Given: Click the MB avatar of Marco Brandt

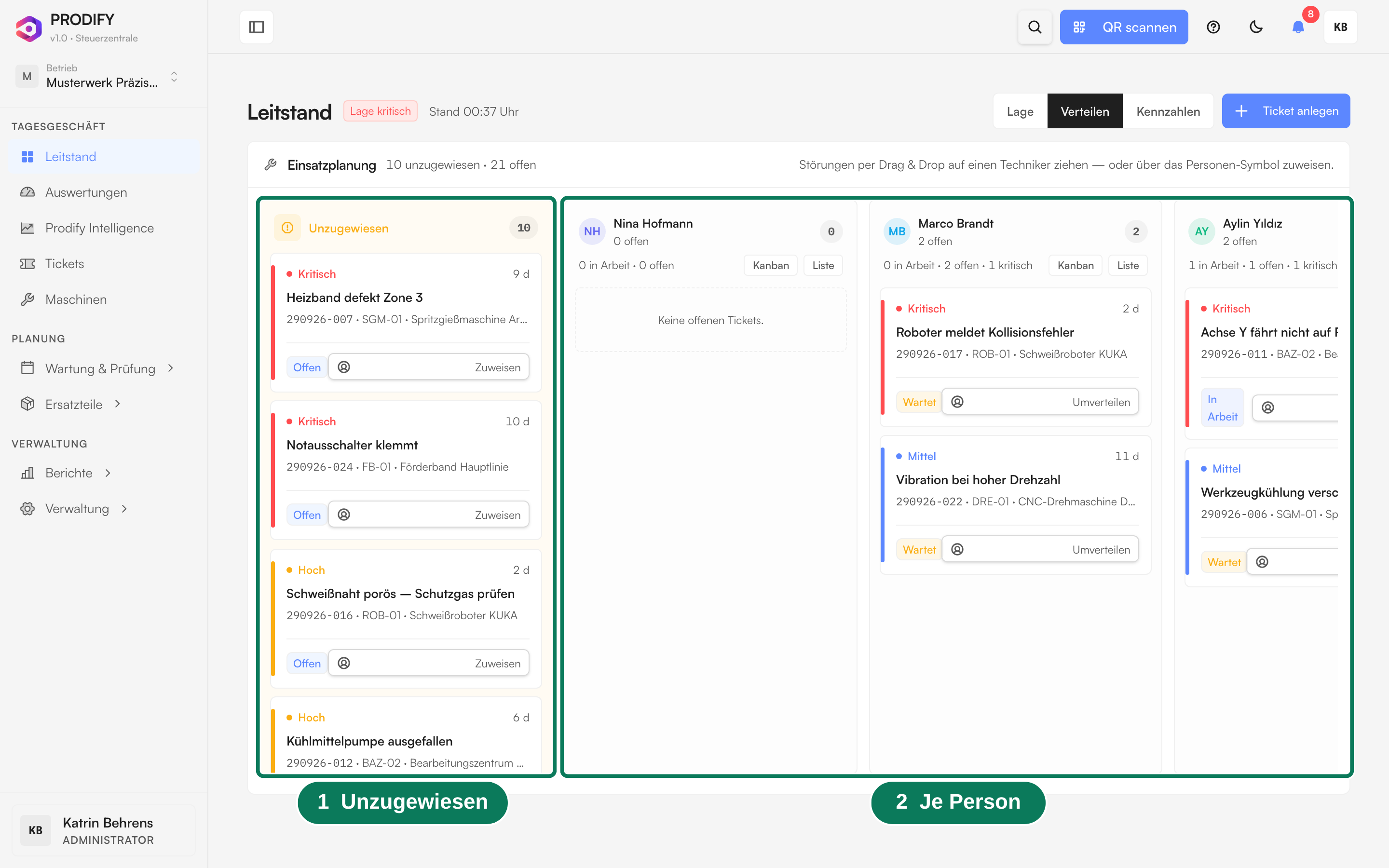Looking at the screenshot, I should [x=897, y=231].
